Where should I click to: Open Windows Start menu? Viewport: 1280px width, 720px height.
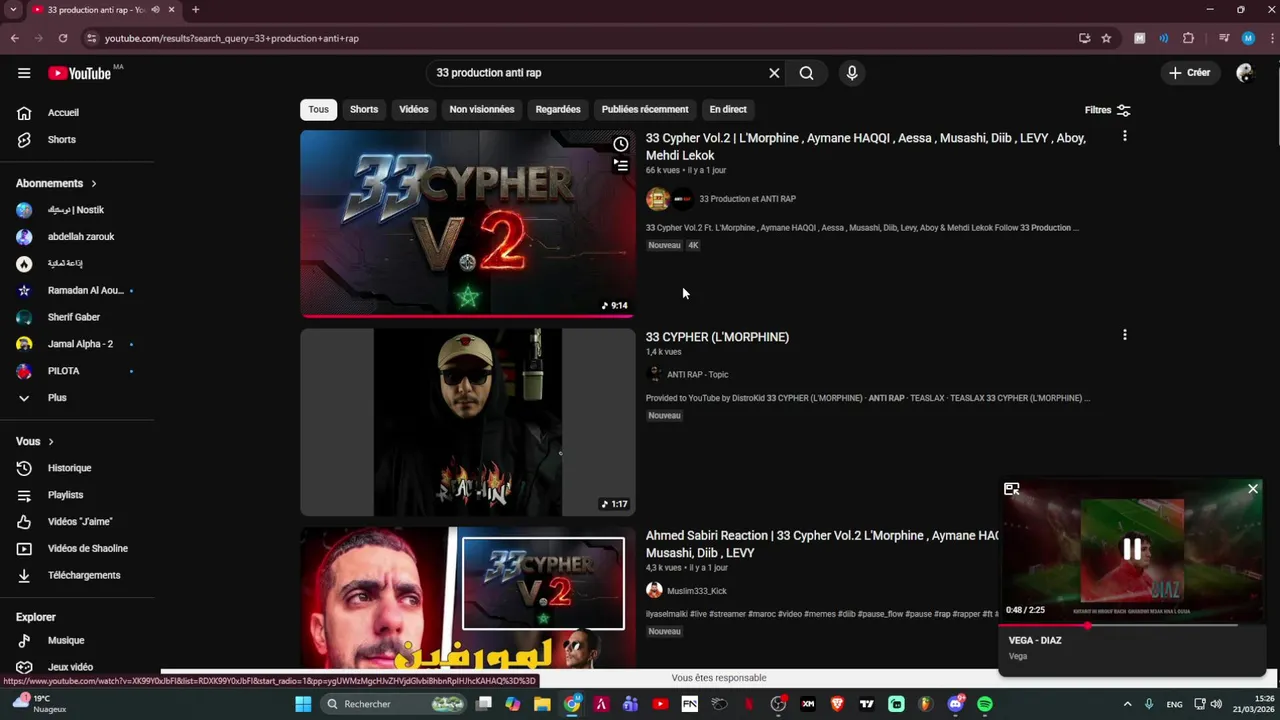click(303, 704)
